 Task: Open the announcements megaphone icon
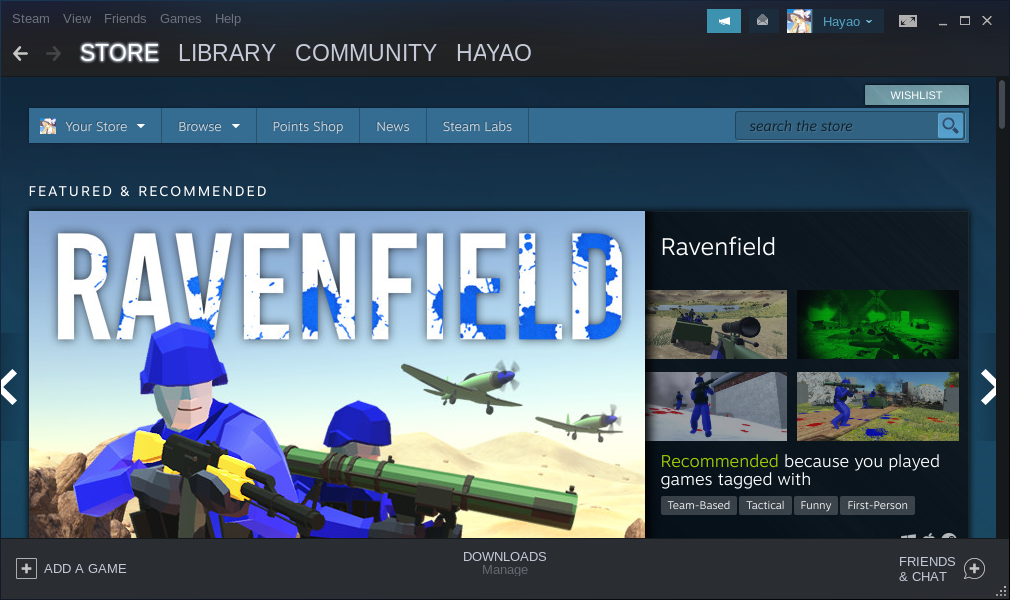723,21
